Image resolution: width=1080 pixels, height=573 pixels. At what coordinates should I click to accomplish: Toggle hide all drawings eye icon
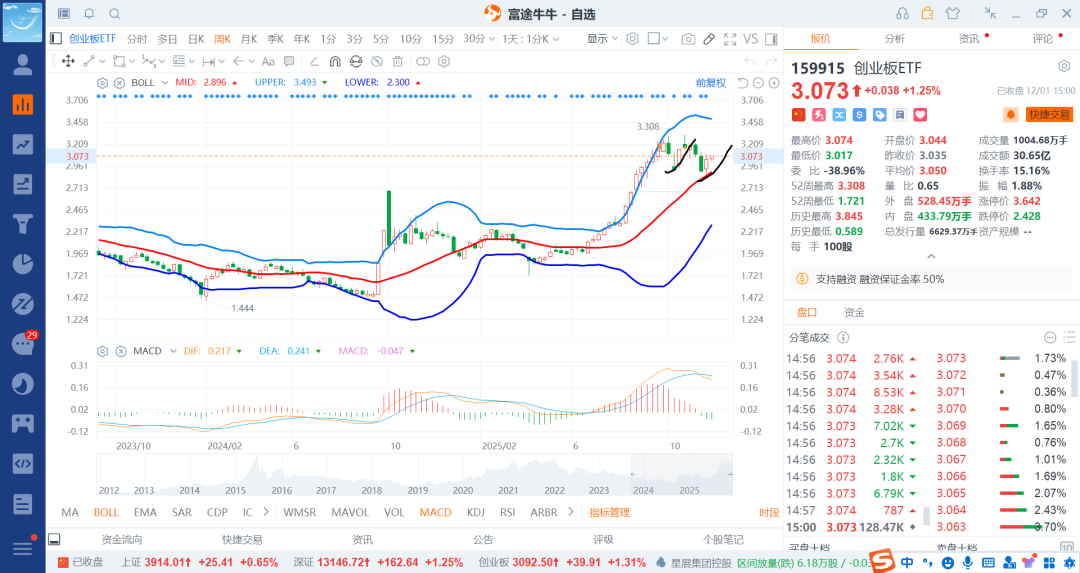tap(377, 61)
